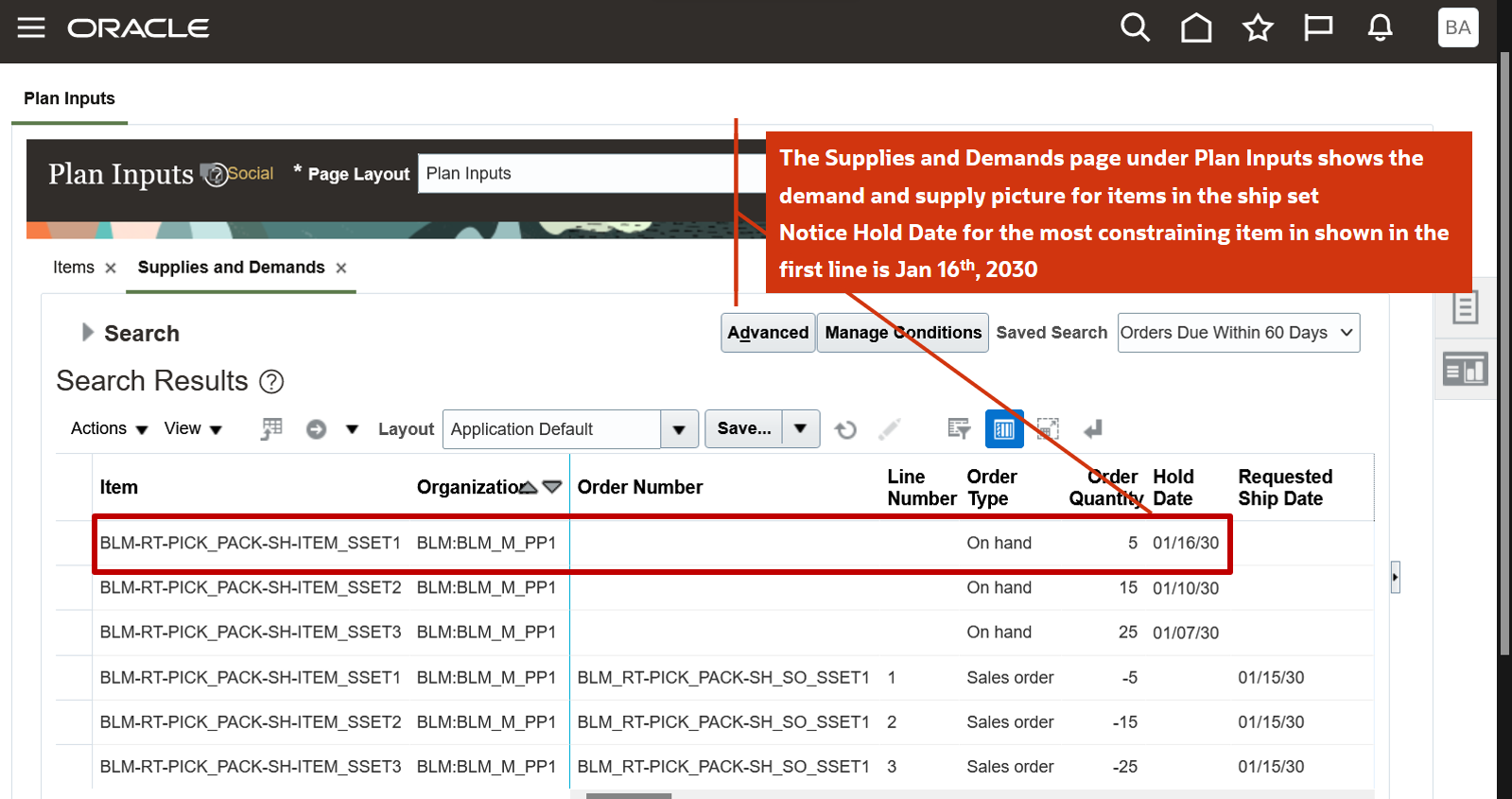
Task: Open notifications bell icon
Action: (1380, 27)
